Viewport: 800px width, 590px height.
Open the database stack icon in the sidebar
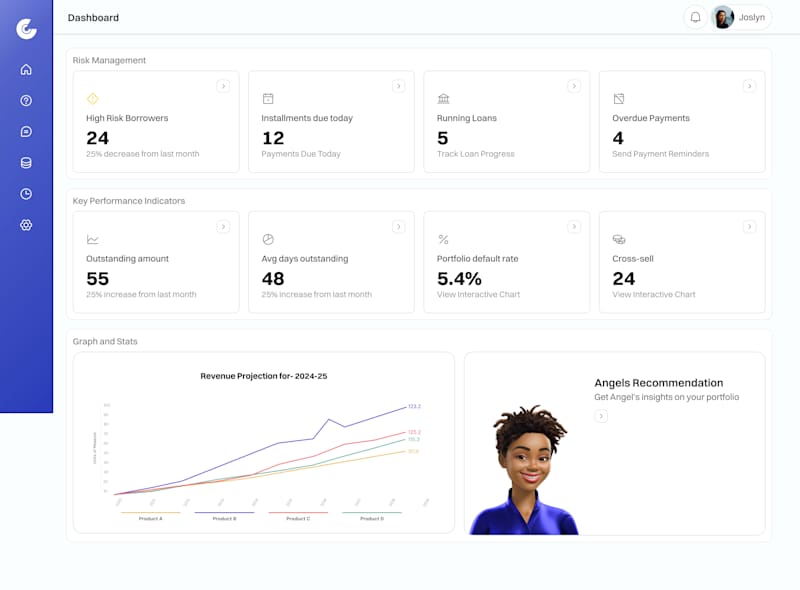[x=26, y=163]
